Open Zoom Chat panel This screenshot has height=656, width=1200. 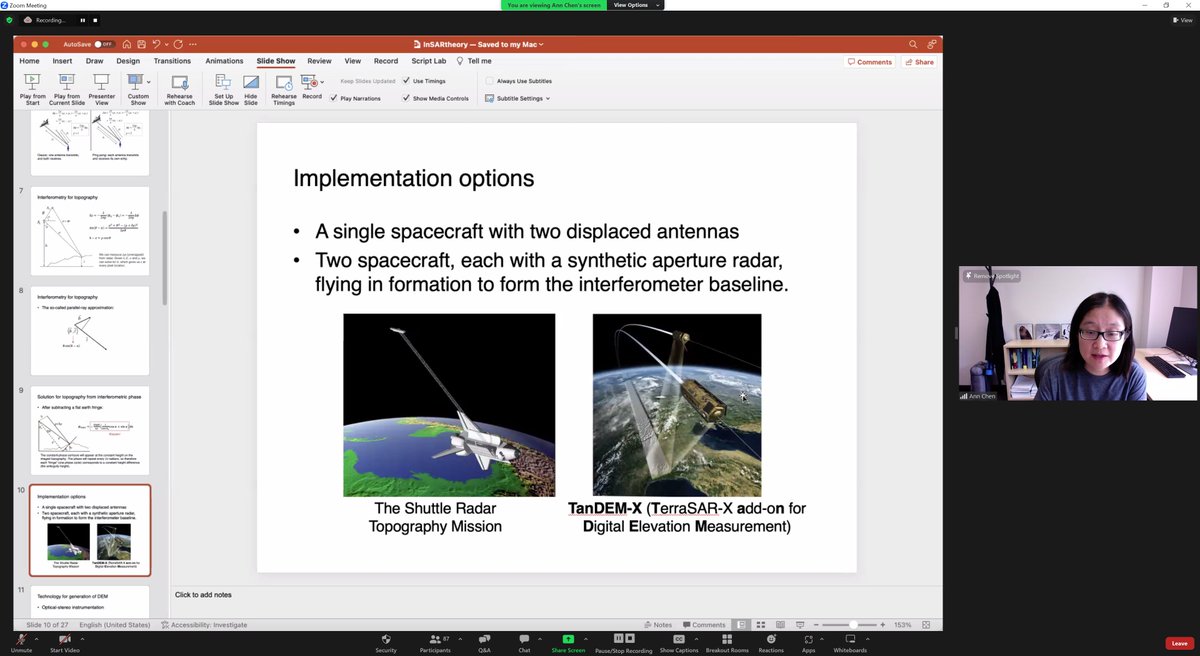coord(524,643)
